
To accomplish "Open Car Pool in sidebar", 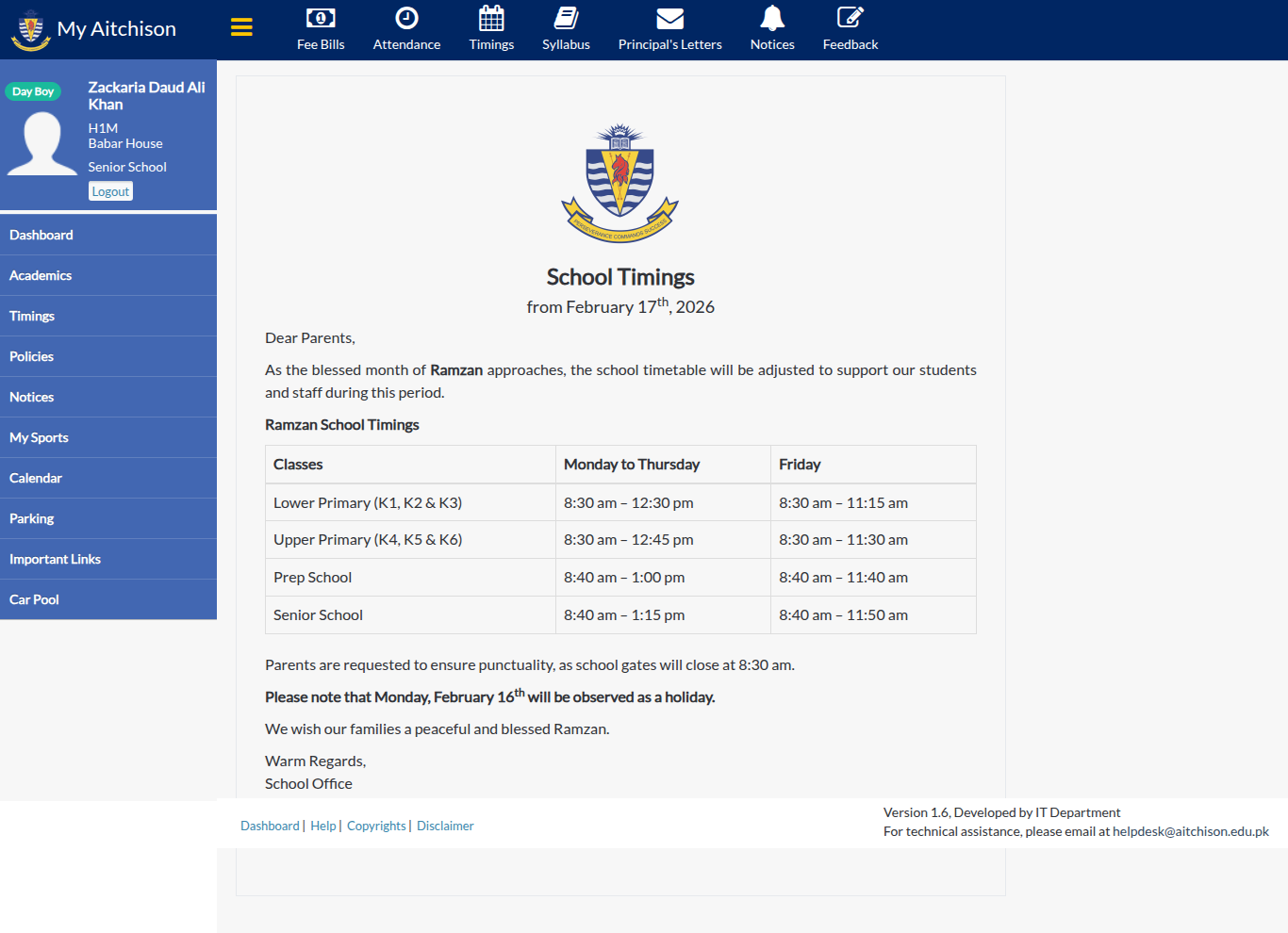I will coord(108,599).
